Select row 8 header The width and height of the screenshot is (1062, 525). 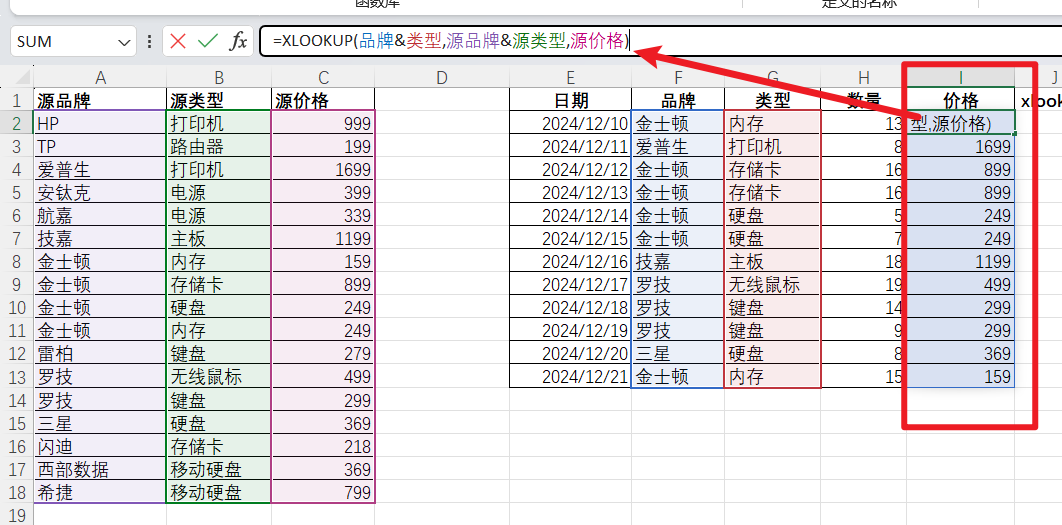point(16,261)
